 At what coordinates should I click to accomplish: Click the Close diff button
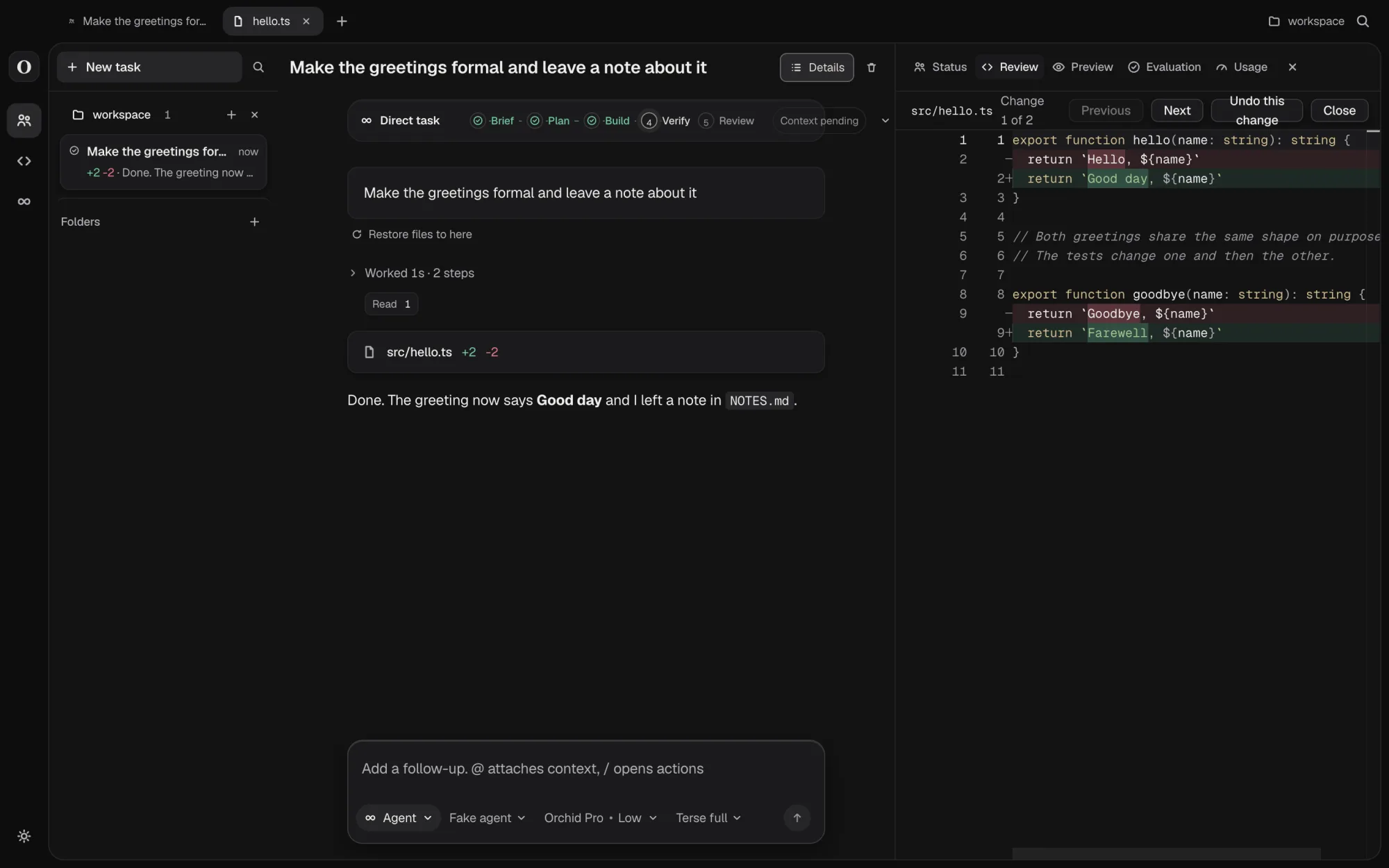pos(1339,110)
